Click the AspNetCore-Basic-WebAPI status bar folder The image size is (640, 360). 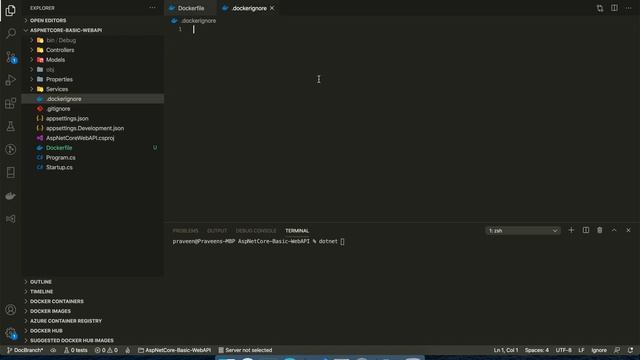tap(174, 350)
